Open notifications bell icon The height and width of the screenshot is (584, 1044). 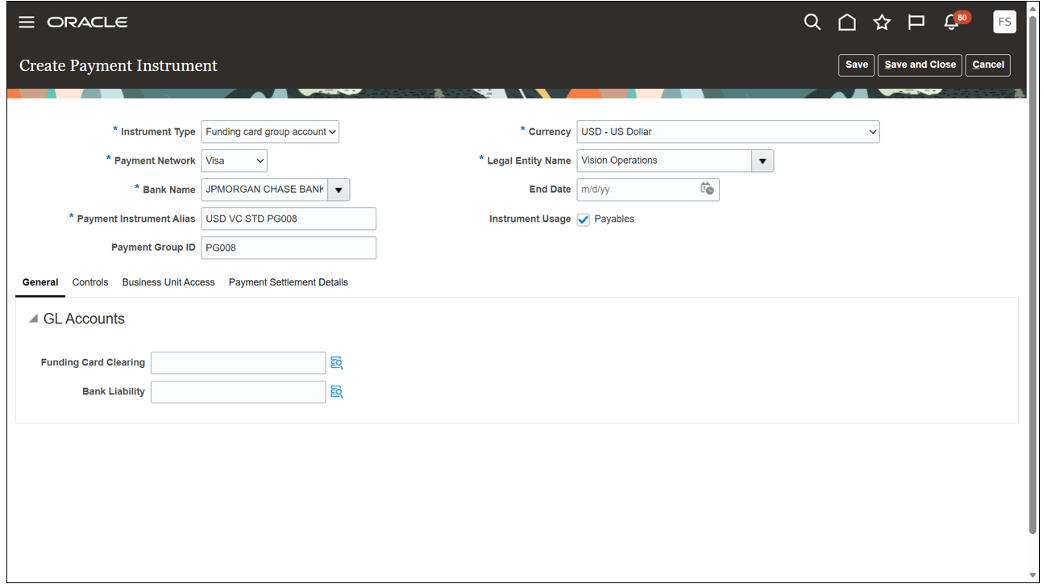pos(951,23)
